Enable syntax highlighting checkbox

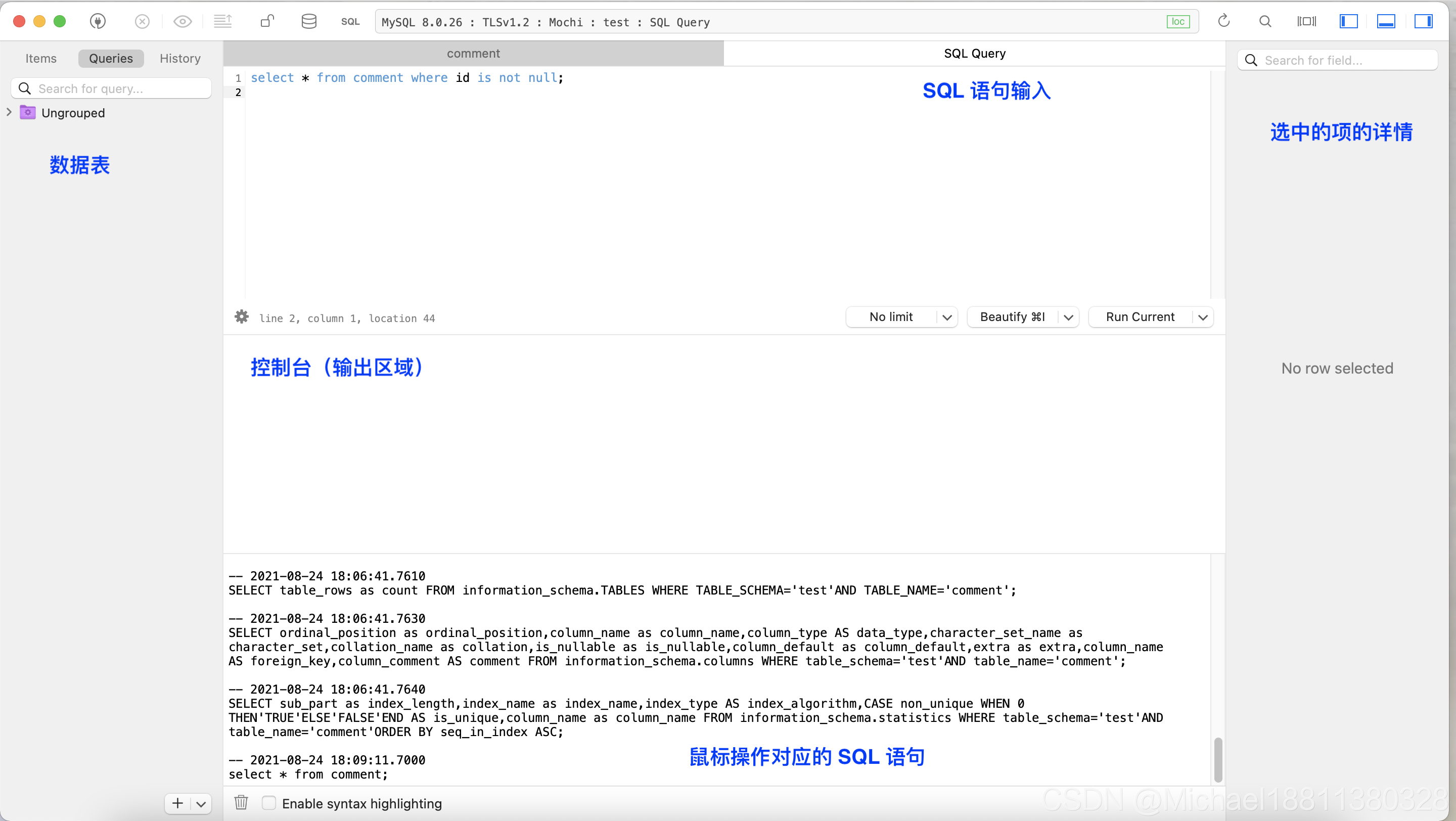269,802
